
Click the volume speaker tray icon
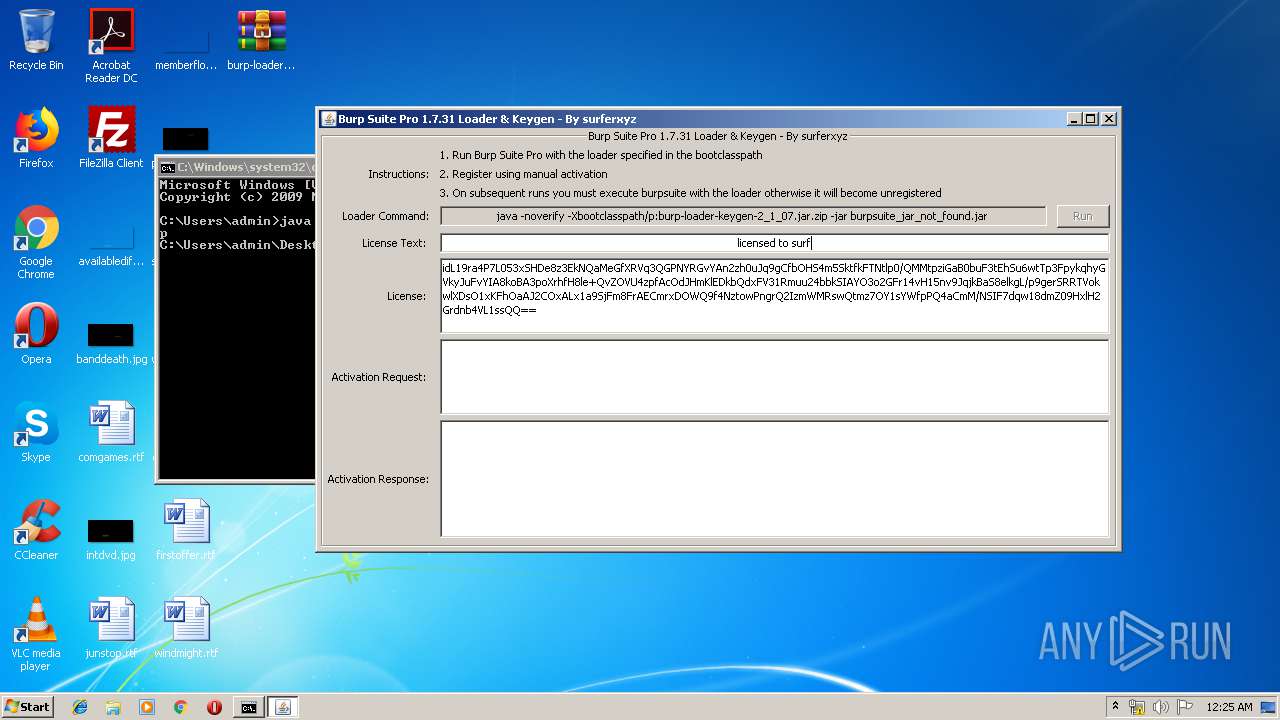pos(1161,707)
